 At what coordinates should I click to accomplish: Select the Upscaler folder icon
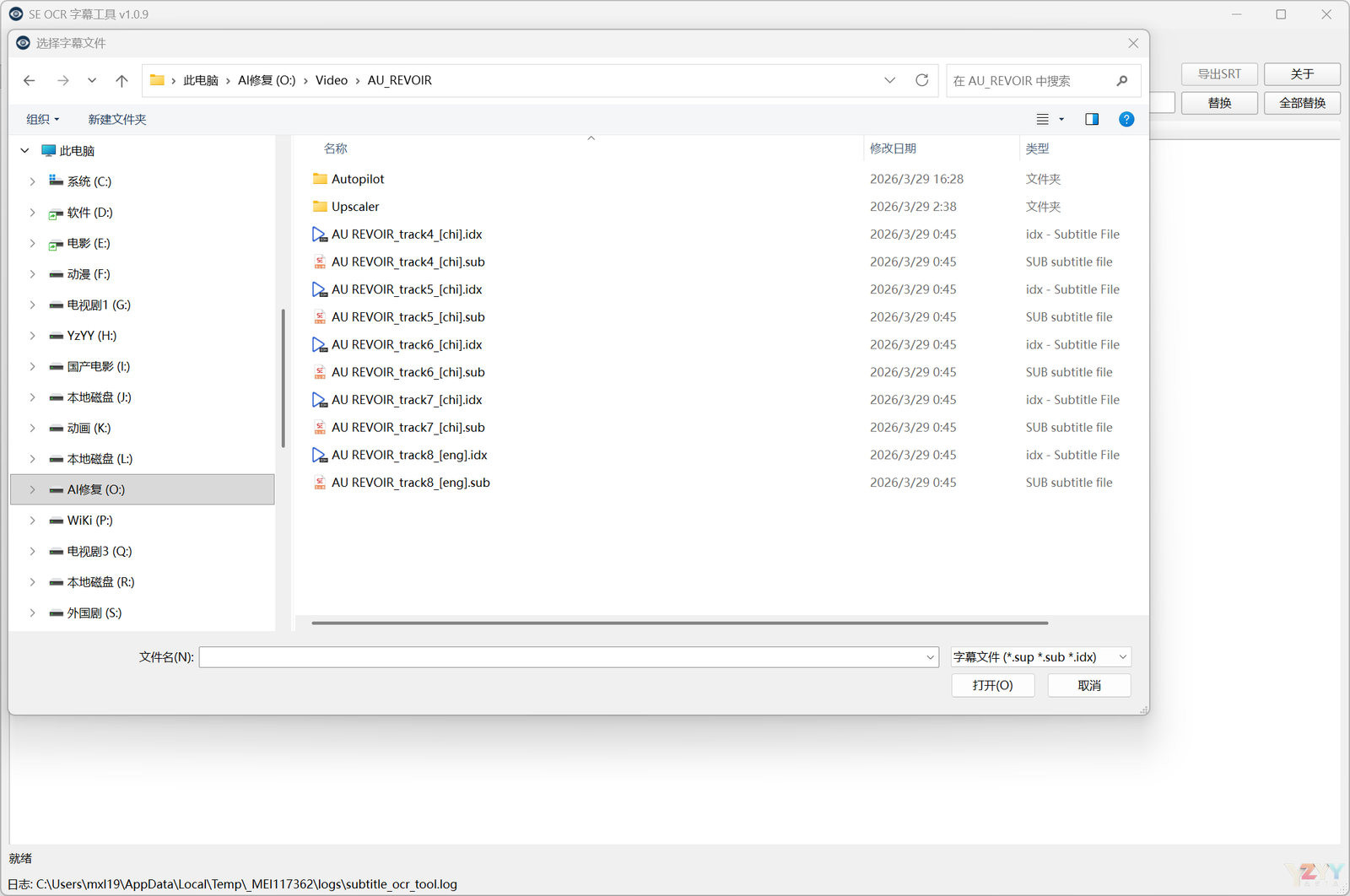(320, 207)
